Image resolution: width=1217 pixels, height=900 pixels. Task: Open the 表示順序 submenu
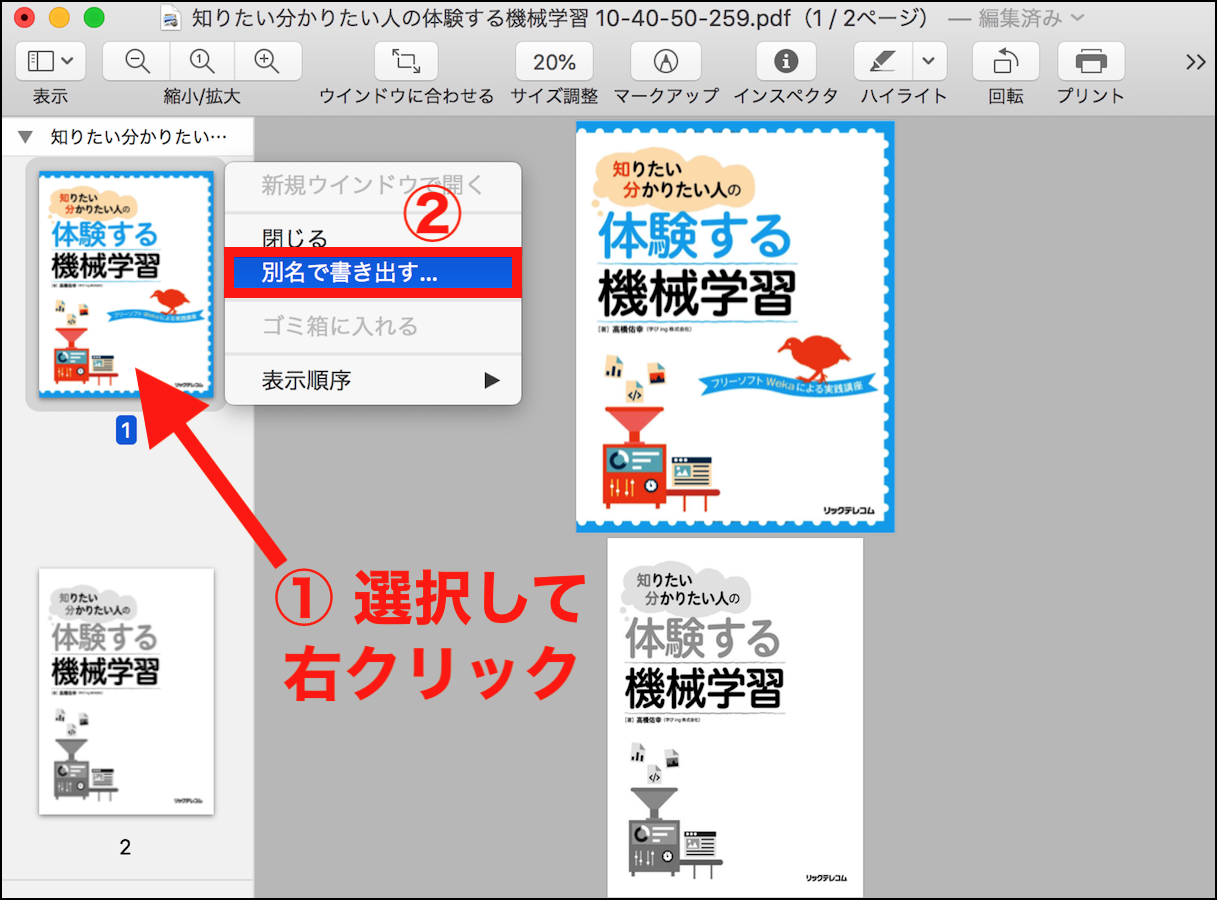(372, 380)
